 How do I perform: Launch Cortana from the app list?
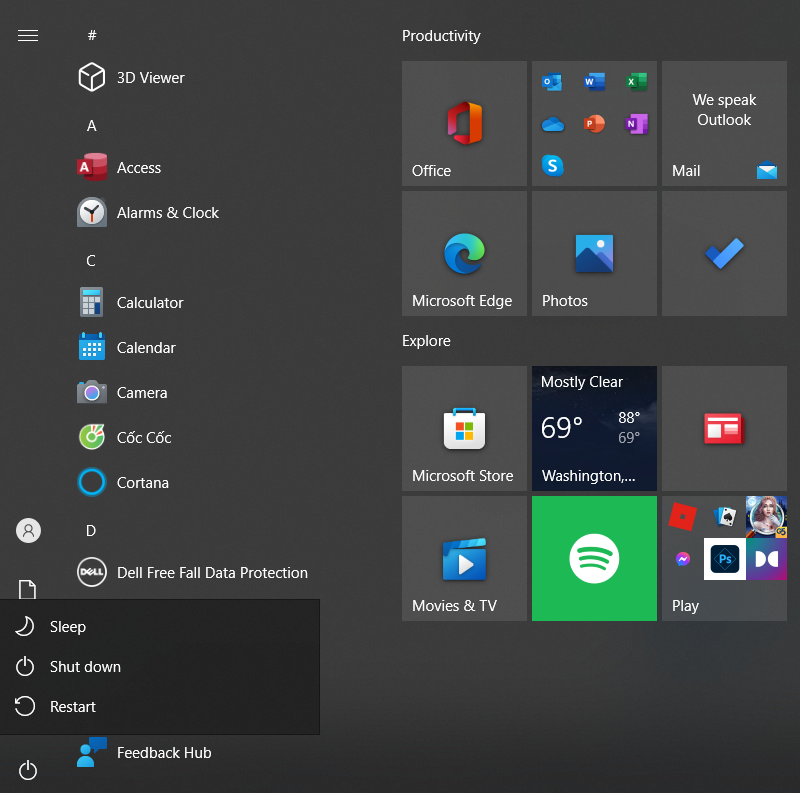(194, 482)
